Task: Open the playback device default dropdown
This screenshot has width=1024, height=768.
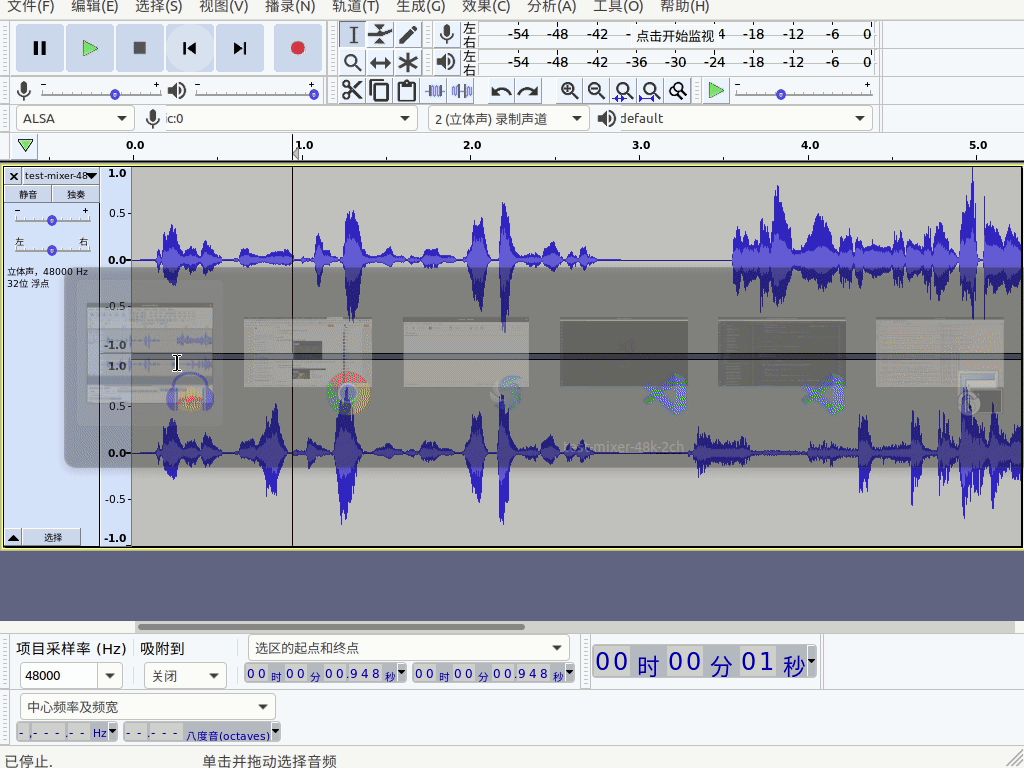Action: 744,118
